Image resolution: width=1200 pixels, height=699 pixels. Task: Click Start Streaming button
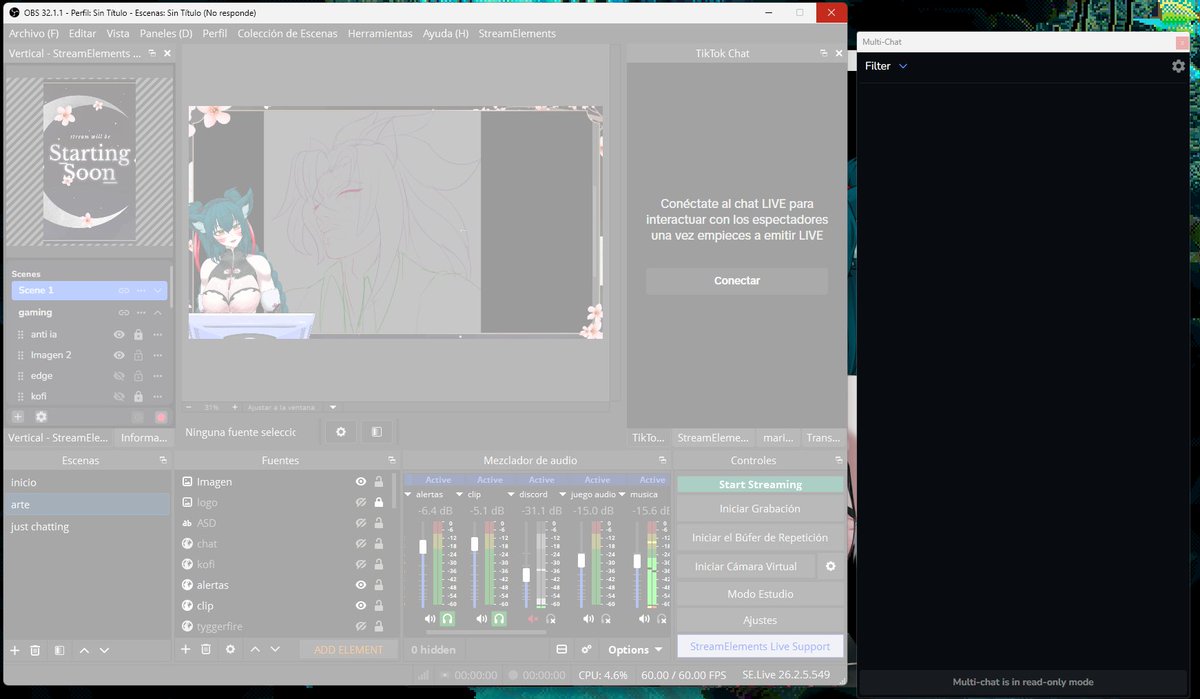760,484
